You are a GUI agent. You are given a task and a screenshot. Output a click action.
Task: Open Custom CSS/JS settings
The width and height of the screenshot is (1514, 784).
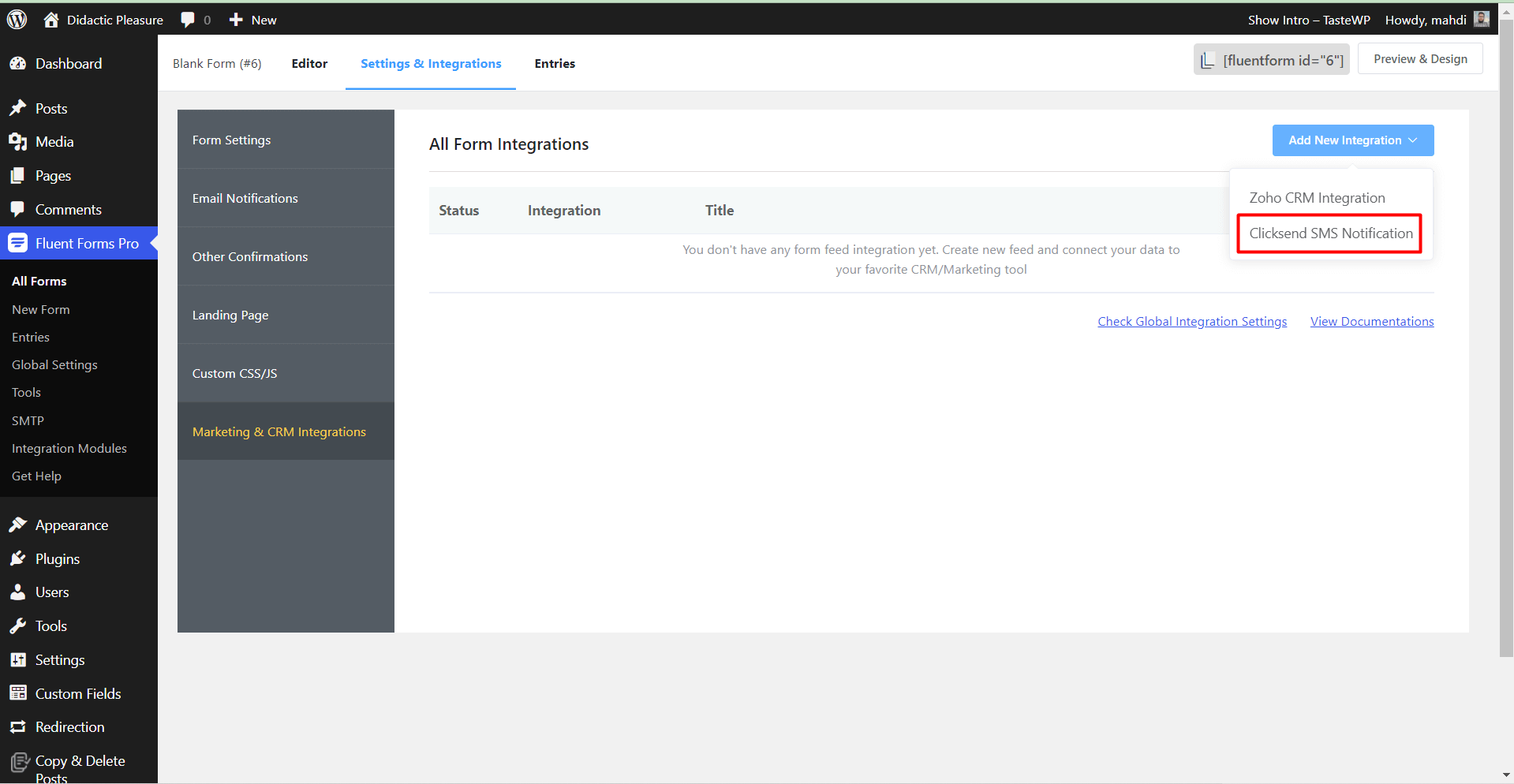pyautogui.click(x=286, y=373)
